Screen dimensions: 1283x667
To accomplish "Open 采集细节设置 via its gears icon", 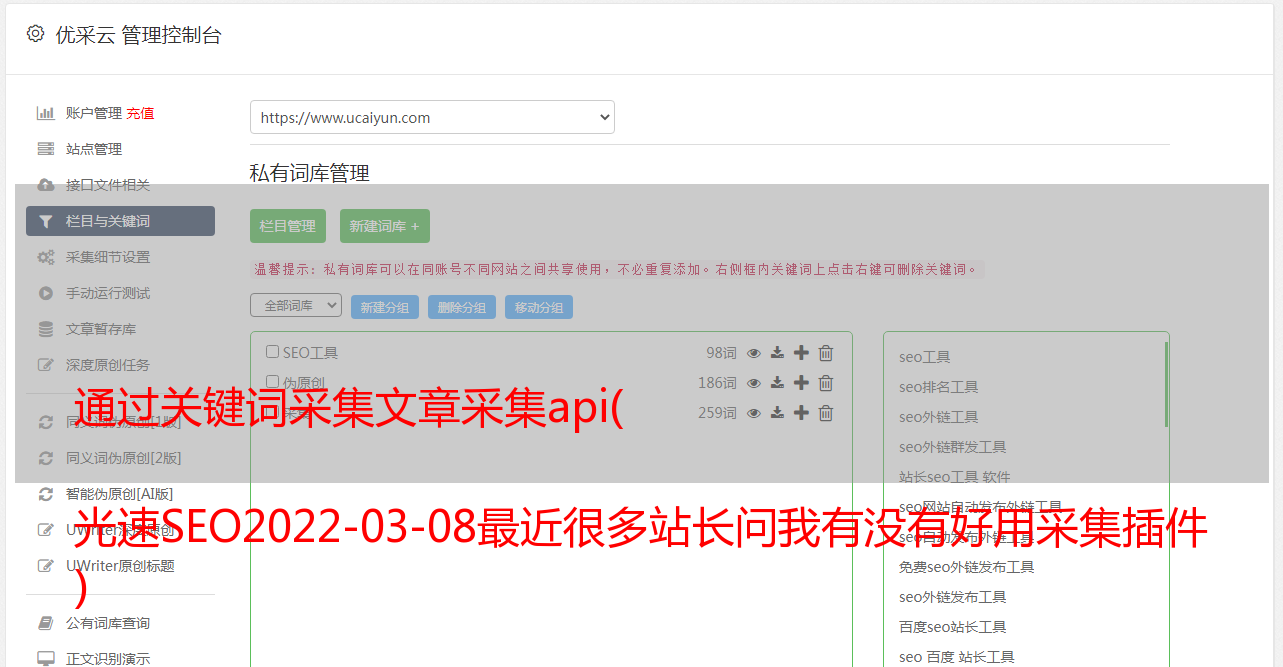I will tap(46, 257).
